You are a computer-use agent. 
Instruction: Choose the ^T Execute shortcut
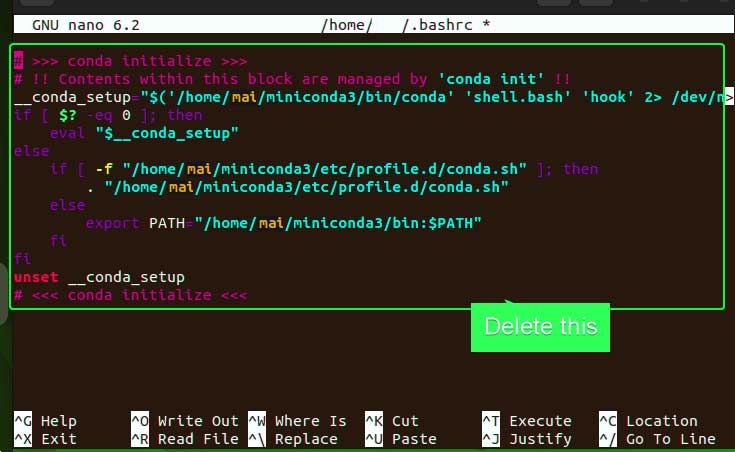(527, 421)
